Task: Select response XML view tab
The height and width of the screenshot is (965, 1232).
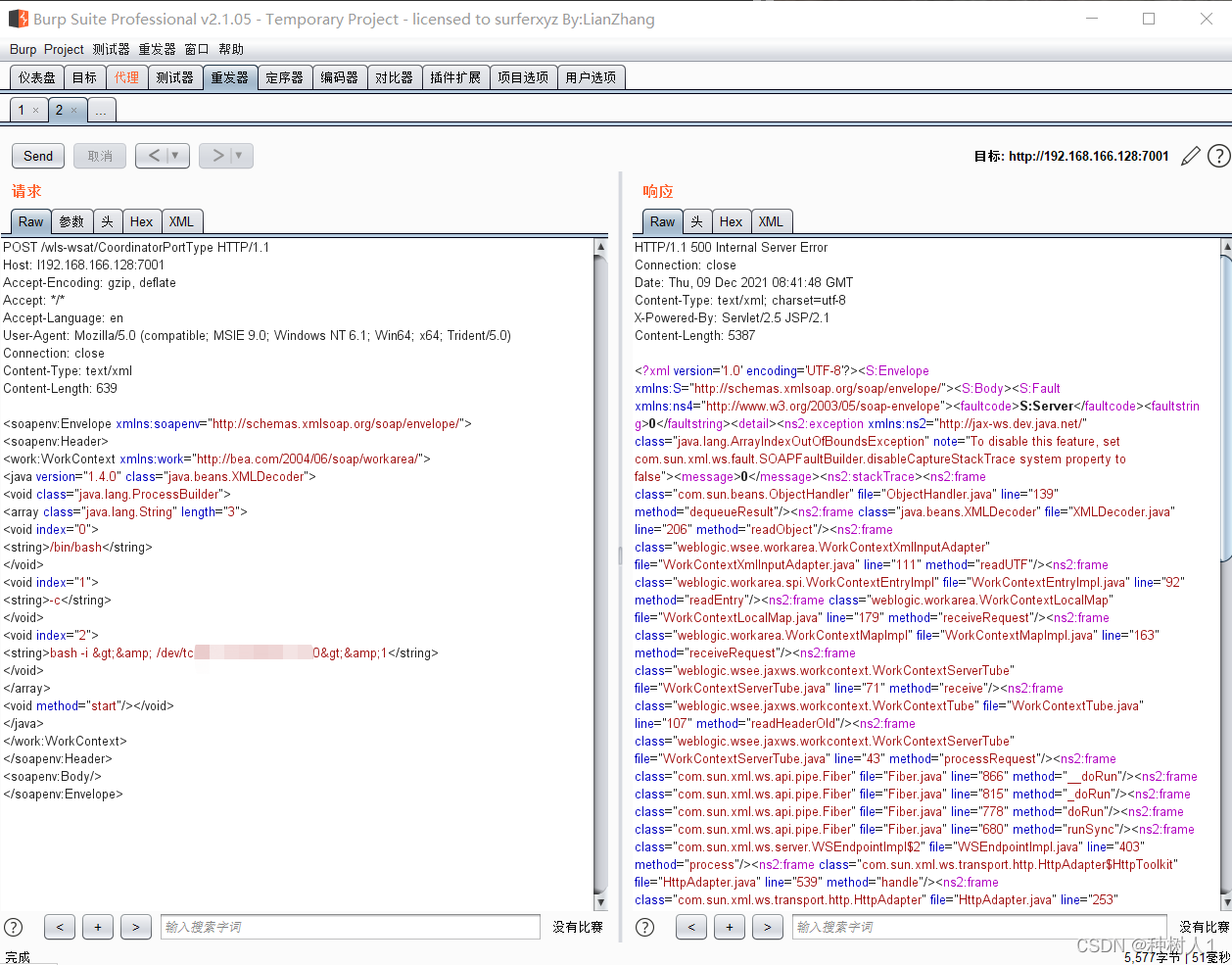Action: pos(771,221)
